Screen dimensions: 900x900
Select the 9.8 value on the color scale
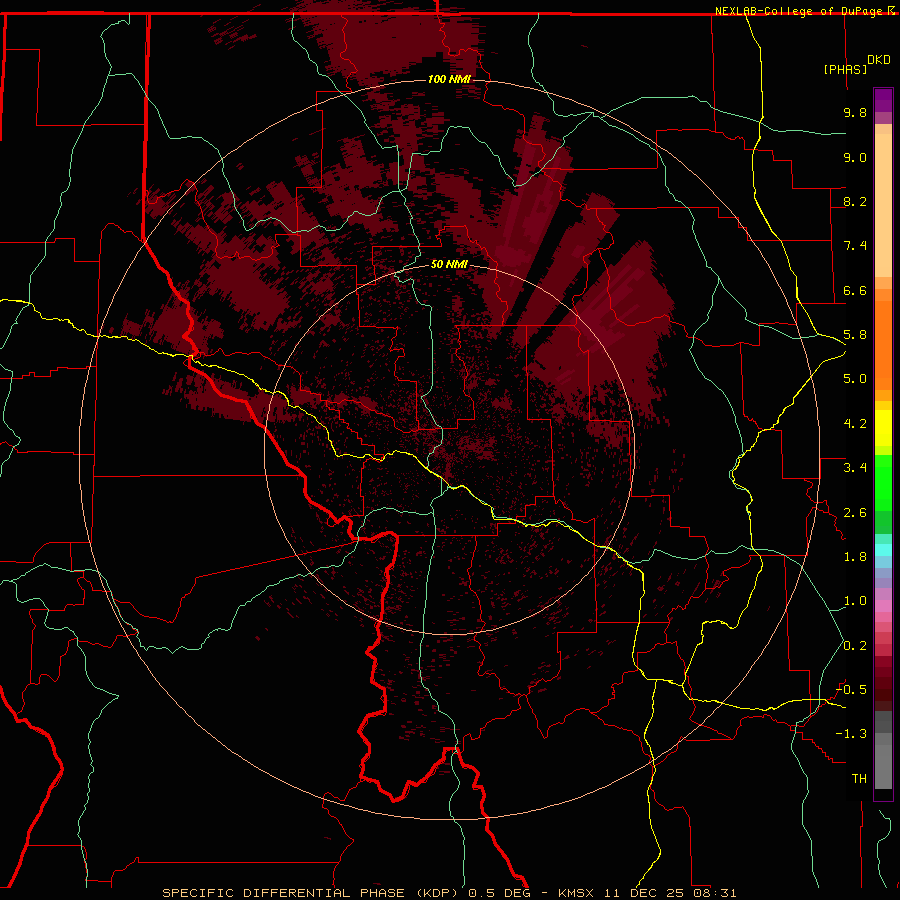coord(855,112)
